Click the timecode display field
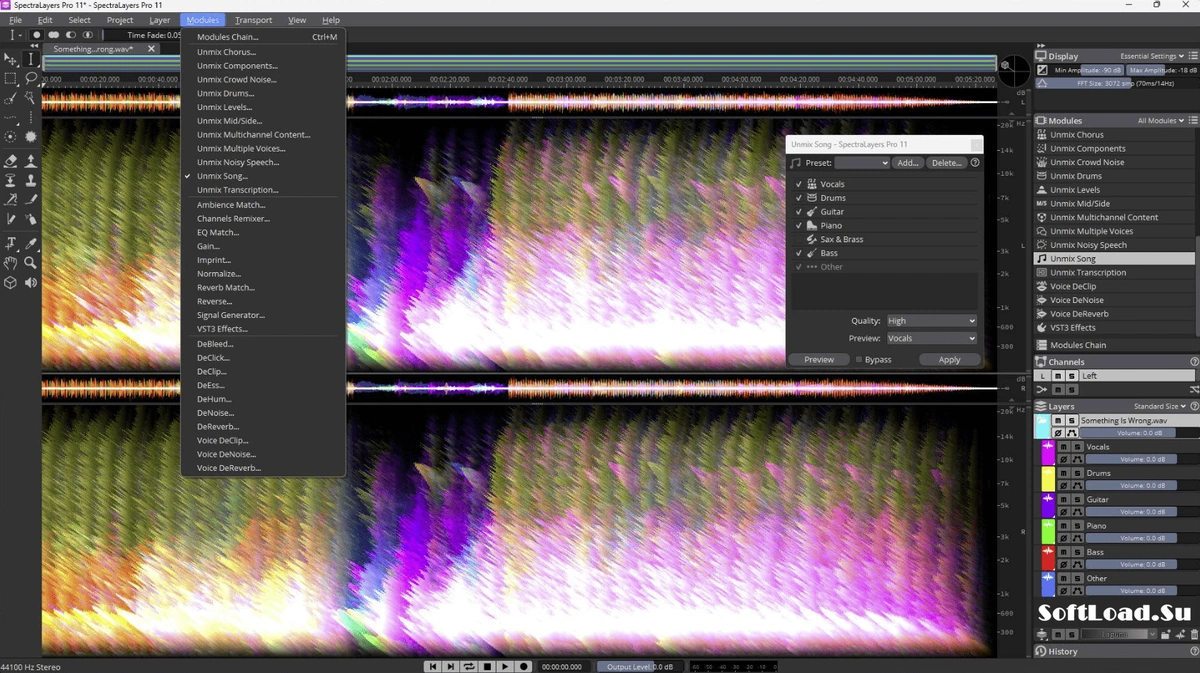This screenshot has height=673, width=1200. coord(562,667)
